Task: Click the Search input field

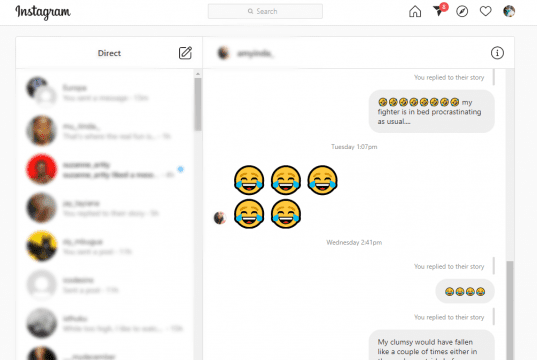Action: tap(265, 11)
